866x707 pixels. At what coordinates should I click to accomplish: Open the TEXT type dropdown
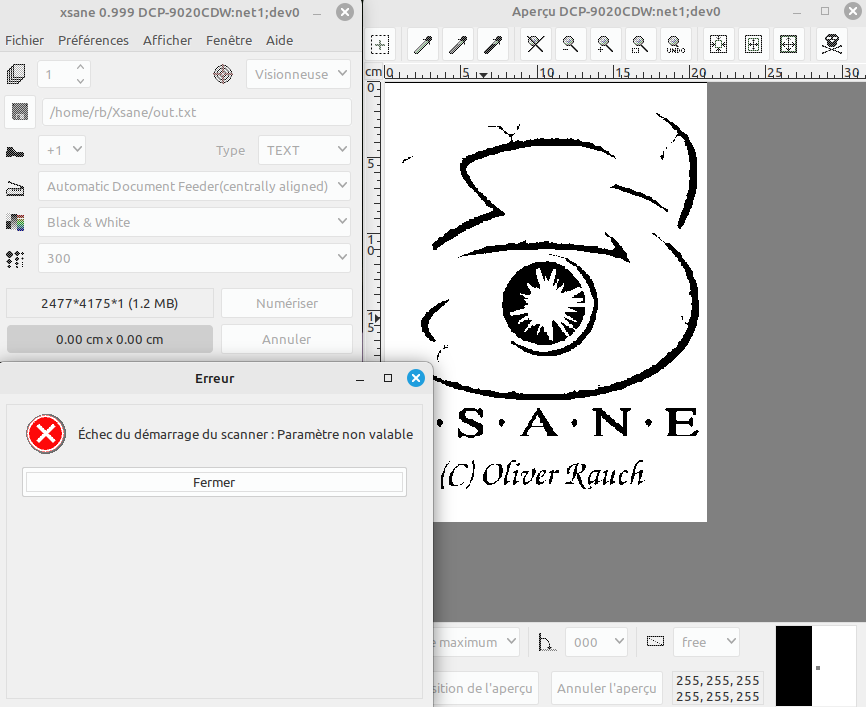coord(304,150)
